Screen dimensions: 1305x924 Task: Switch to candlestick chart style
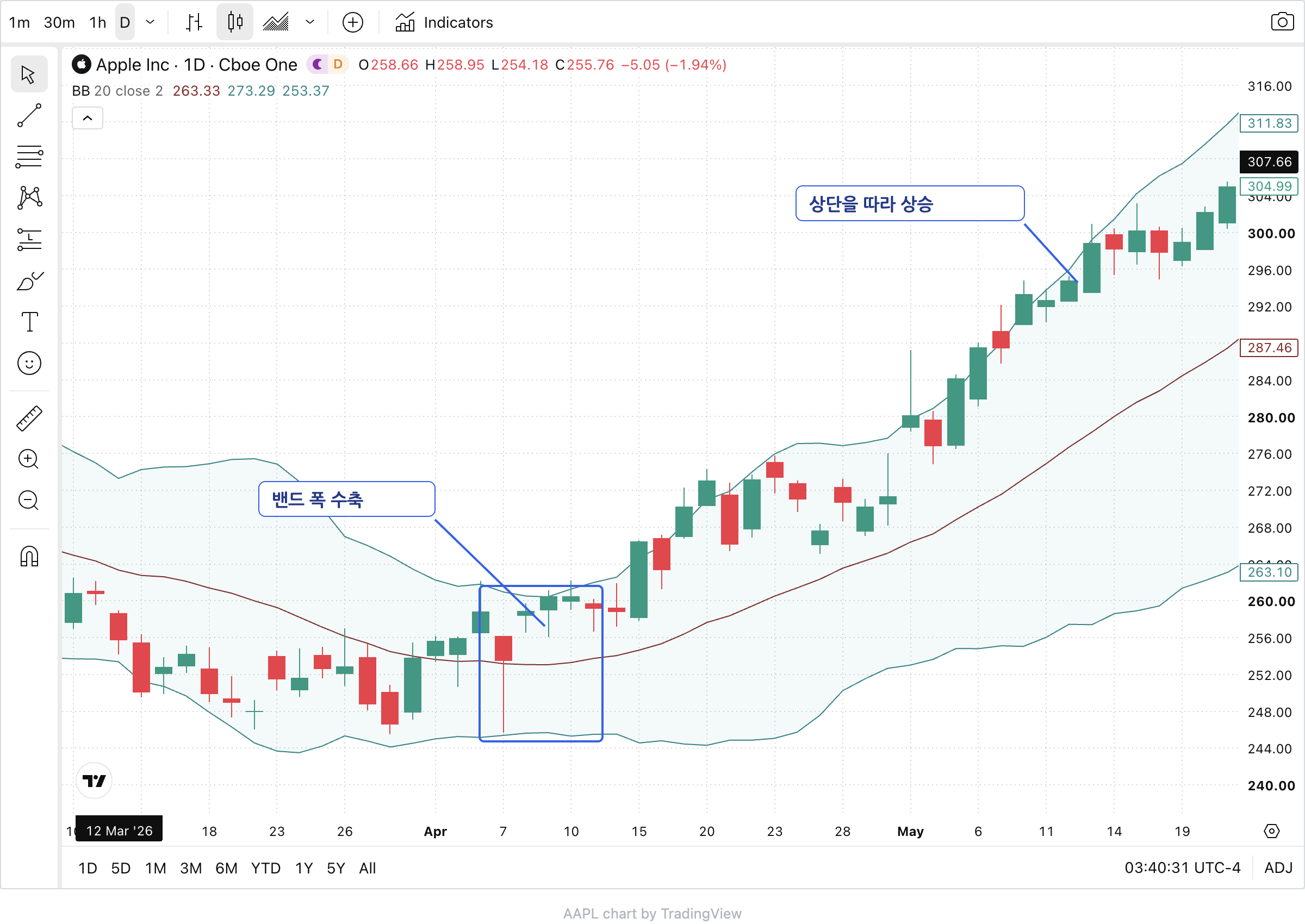tap(234, 22)
